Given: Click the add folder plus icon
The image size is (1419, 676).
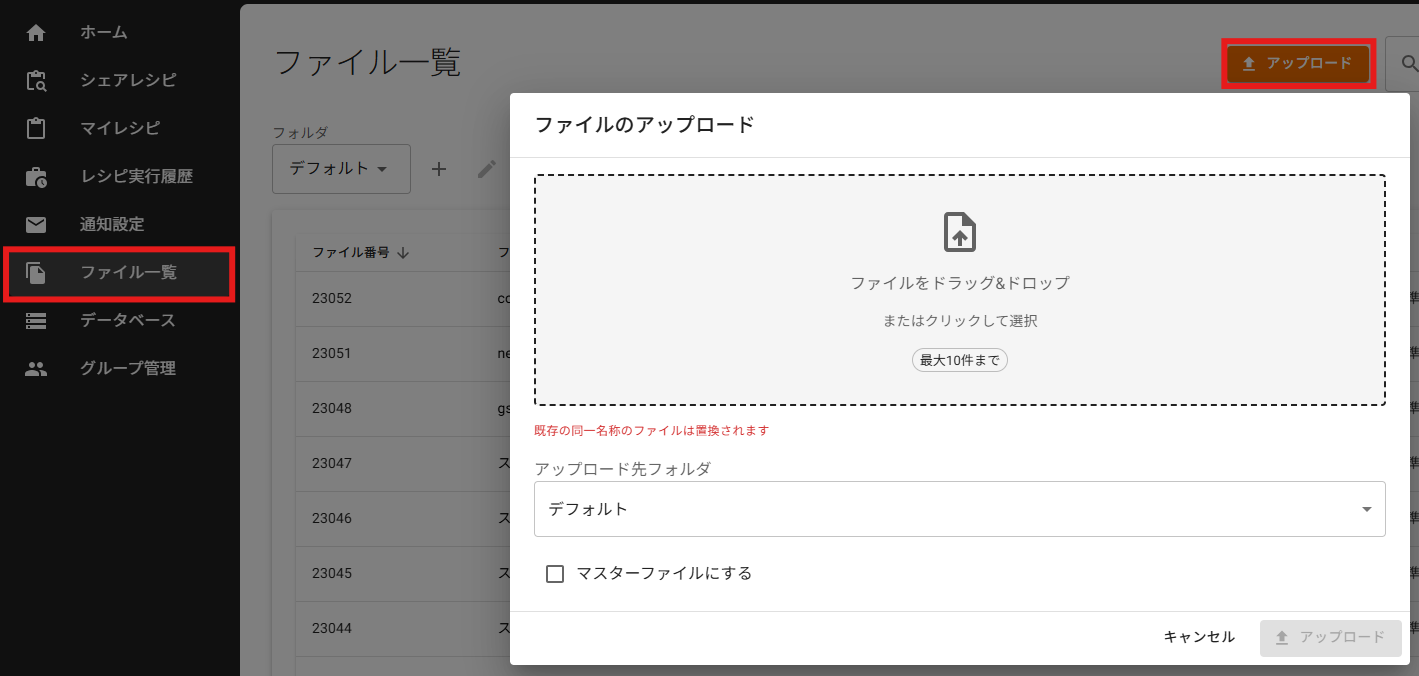Looking at the screenshot, I should [x=438, y=169].
